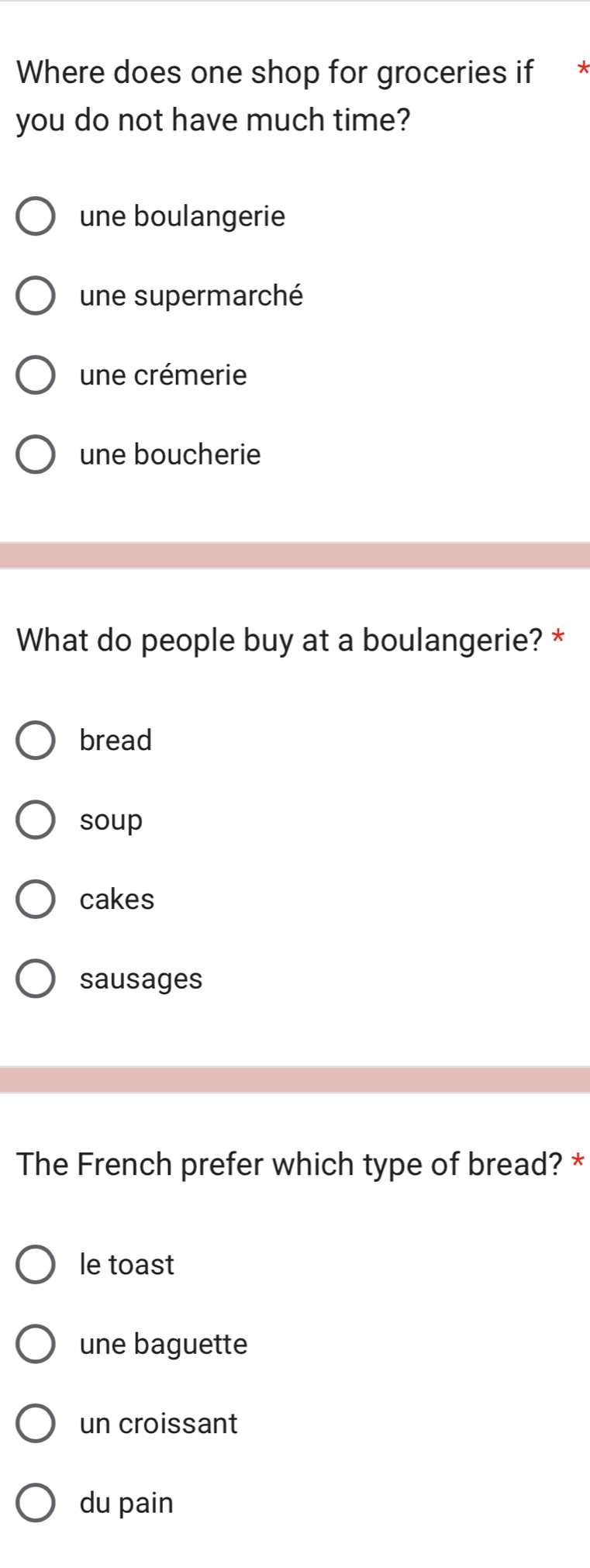
Task: Select the 'cakes' radio button
Action: 36,900
